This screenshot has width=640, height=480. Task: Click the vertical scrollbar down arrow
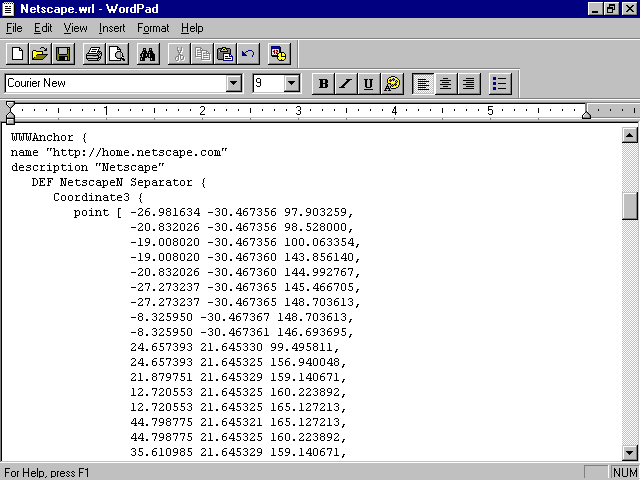[x=630, y=451]
